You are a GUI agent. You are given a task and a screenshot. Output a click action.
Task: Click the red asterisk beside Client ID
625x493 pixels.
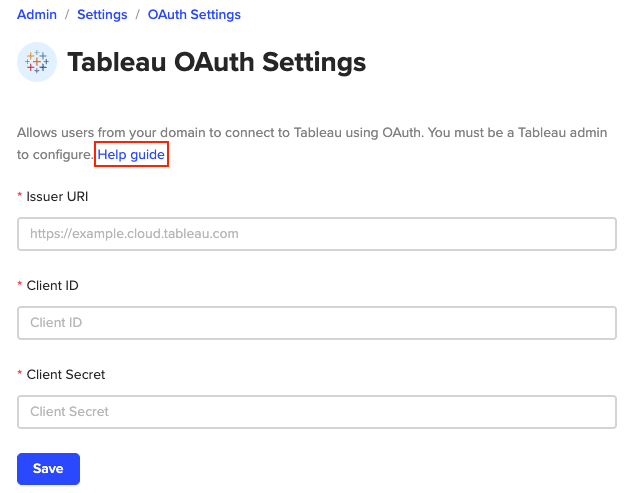click(x=20, y=285)
